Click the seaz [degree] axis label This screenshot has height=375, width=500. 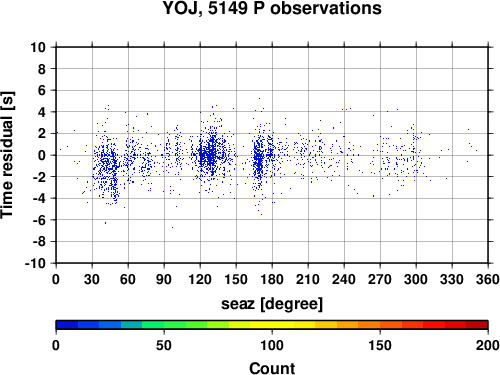272,304
